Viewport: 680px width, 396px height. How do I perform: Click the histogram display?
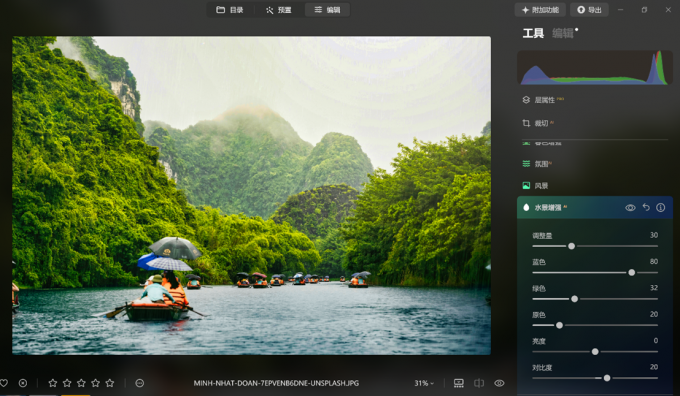pyautogui.click(x=595, y=67)
